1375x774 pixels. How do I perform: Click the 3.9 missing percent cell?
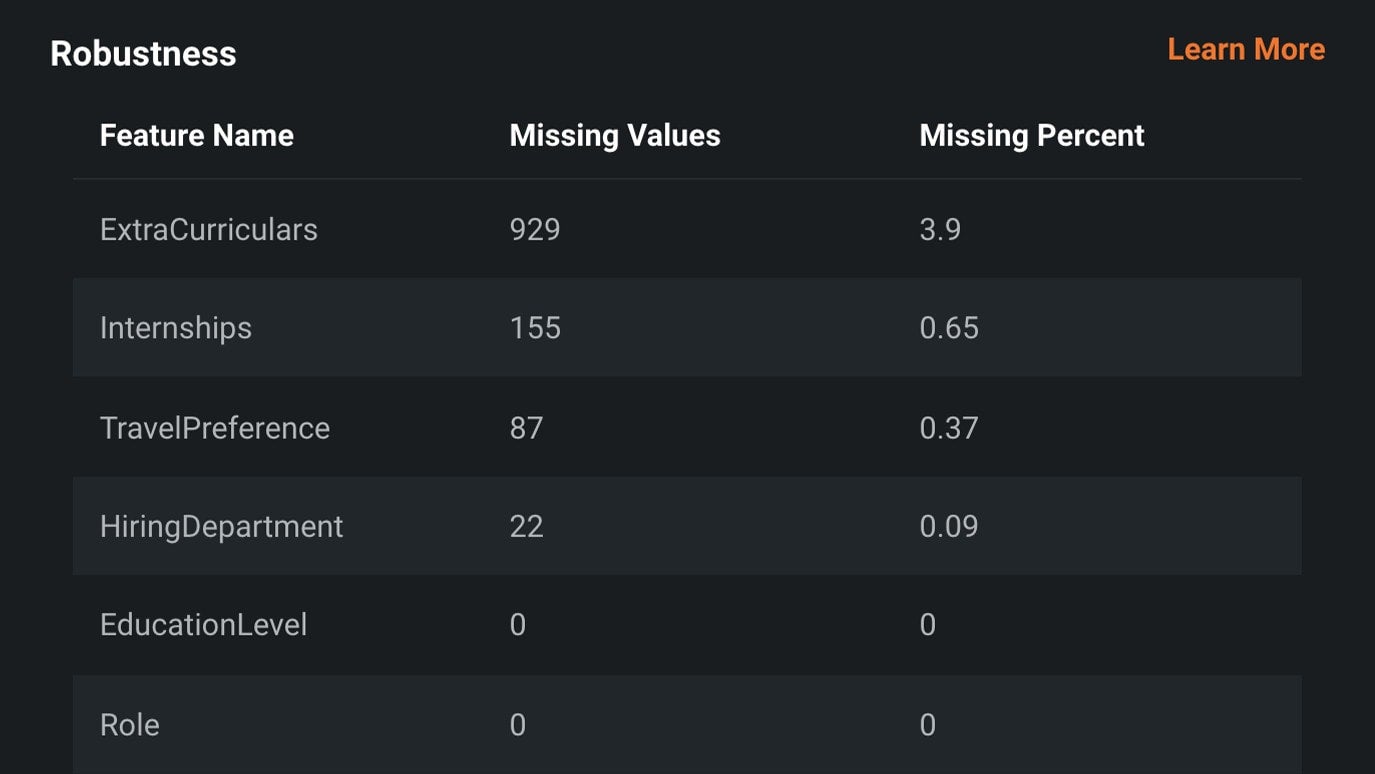click(x=940, y=229)
